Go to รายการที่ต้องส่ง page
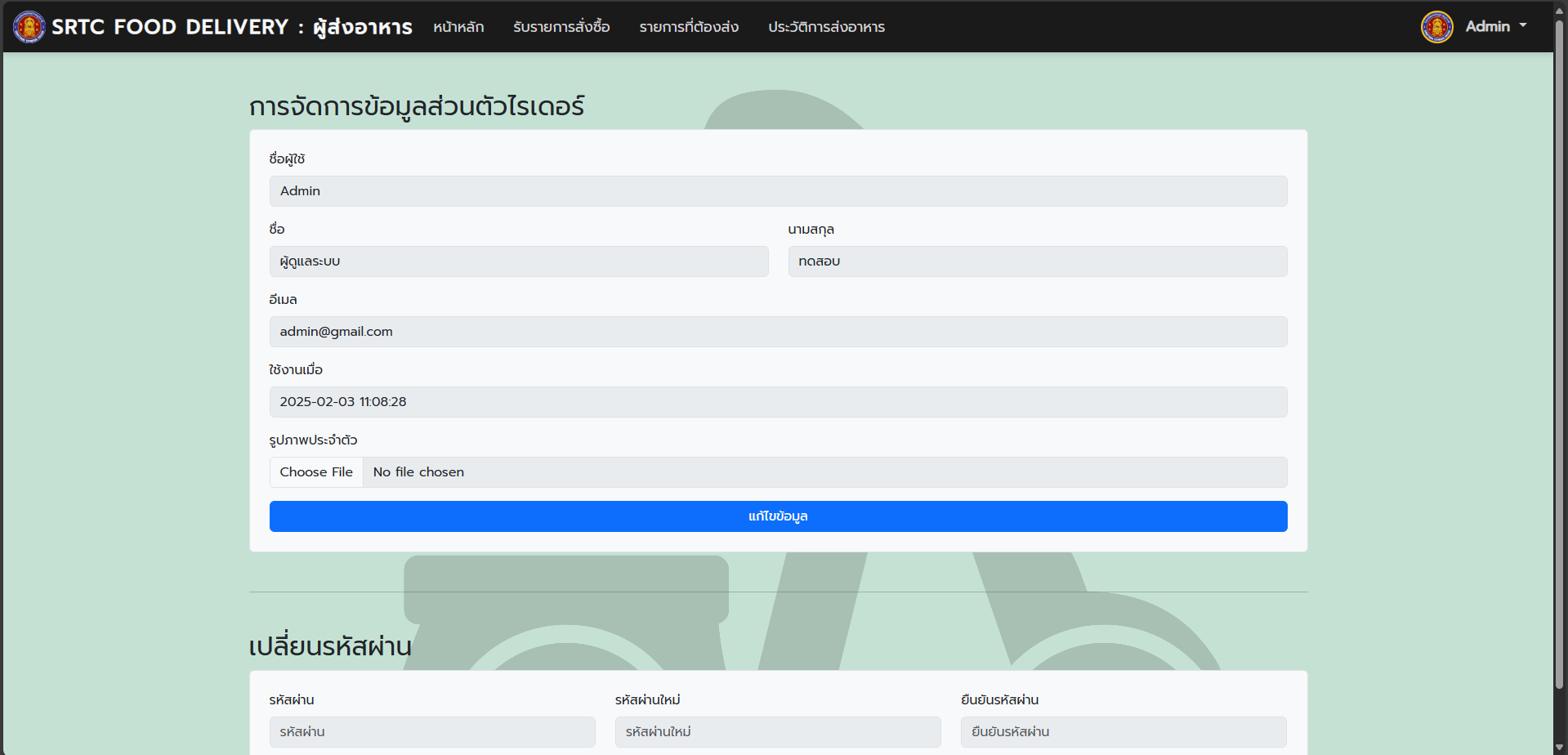The width and height of the screenshot is (1568, 755). [x=689, y=27]
